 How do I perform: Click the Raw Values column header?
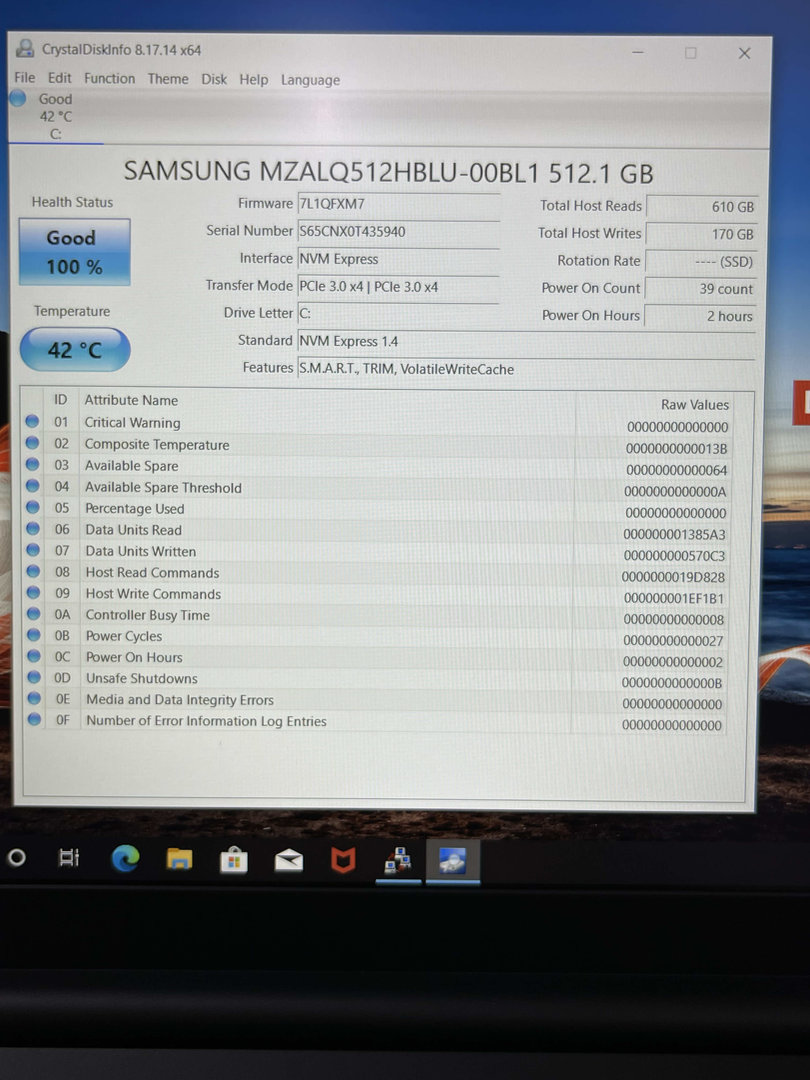(x=694, y=405)
